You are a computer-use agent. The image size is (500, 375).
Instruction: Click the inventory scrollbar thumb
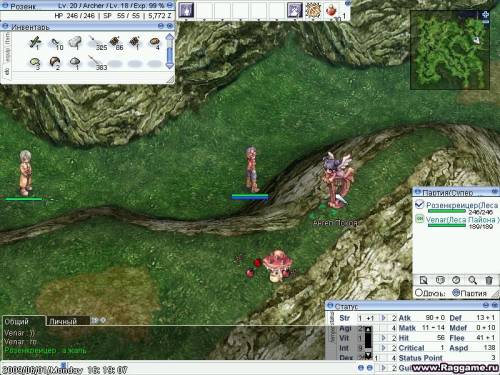pyautogui.click(x=169, y=54)
